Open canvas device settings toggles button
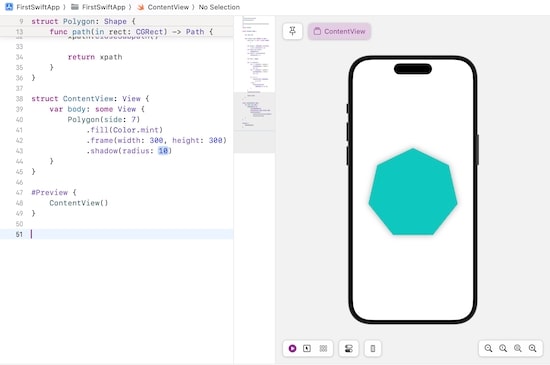The image size is (550, 365). [x=349, y=348]
